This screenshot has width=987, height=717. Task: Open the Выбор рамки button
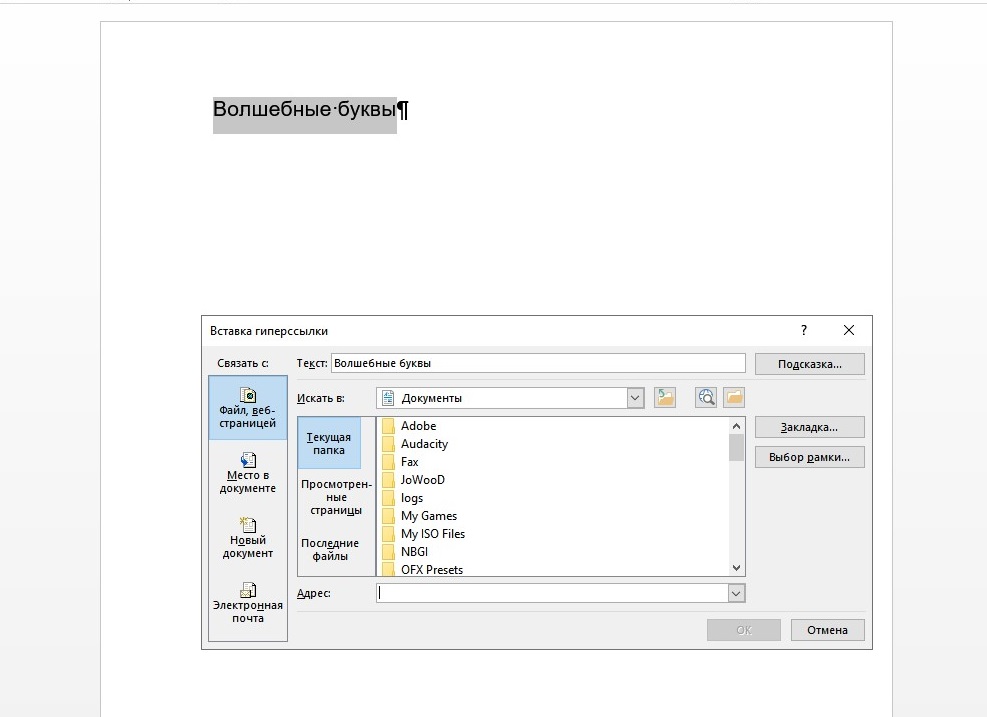tap(809, 457)
